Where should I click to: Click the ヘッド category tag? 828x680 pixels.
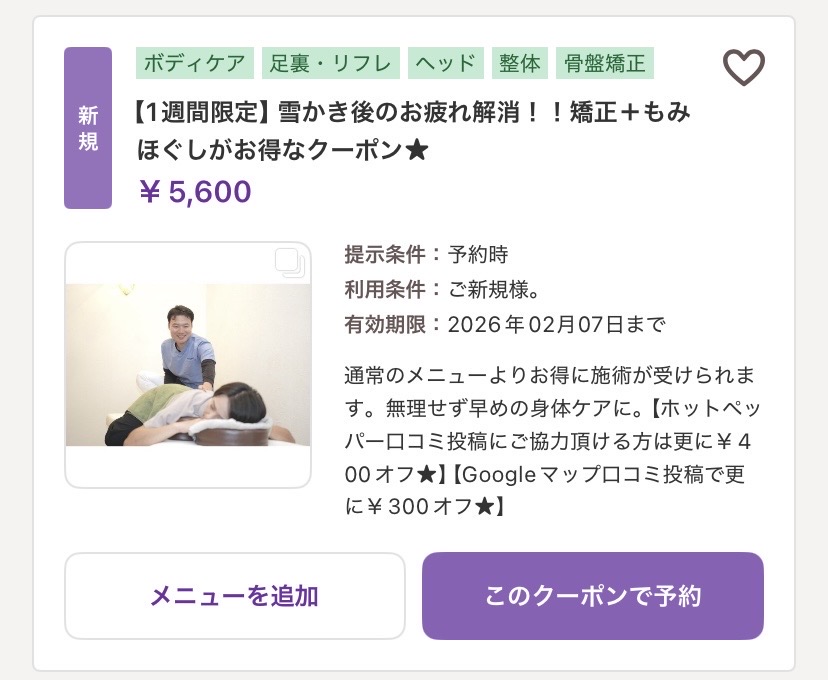click(446, 63)
